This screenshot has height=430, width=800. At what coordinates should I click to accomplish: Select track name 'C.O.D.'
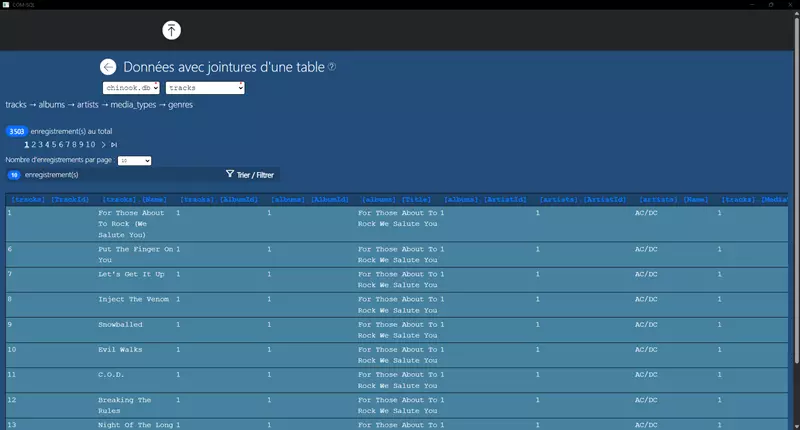[x=111, y=374]
